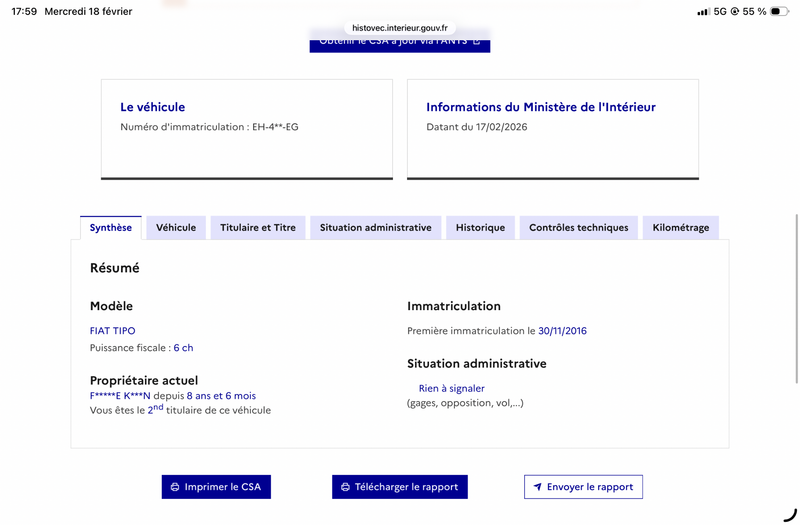Click the 8 ans et 6 mois duration
800x525 pixels.
pyautogui.click(x=221, y=395)
